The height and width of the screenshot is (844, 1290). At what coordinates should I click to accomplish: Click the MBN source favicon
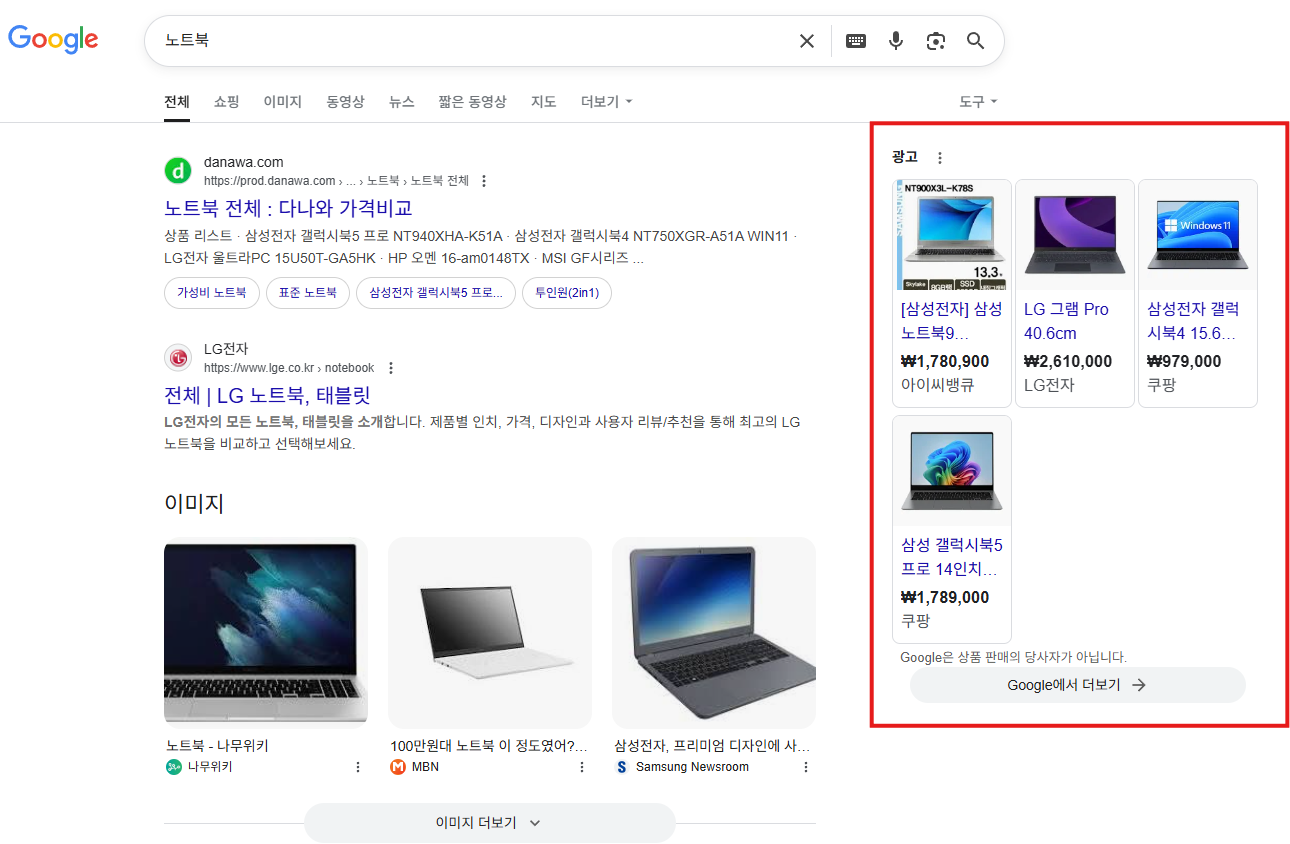[398, 767]
